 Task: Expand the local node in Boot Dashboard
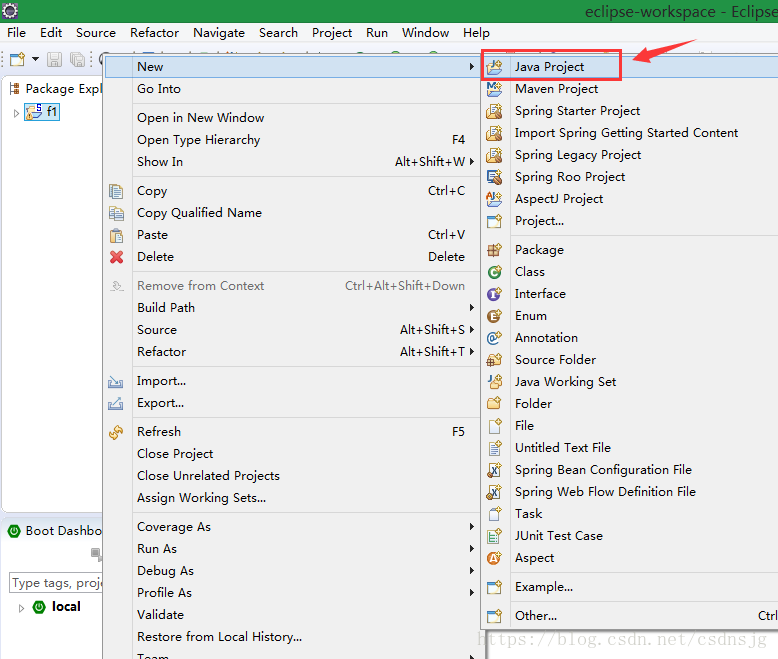pos(21,608)
